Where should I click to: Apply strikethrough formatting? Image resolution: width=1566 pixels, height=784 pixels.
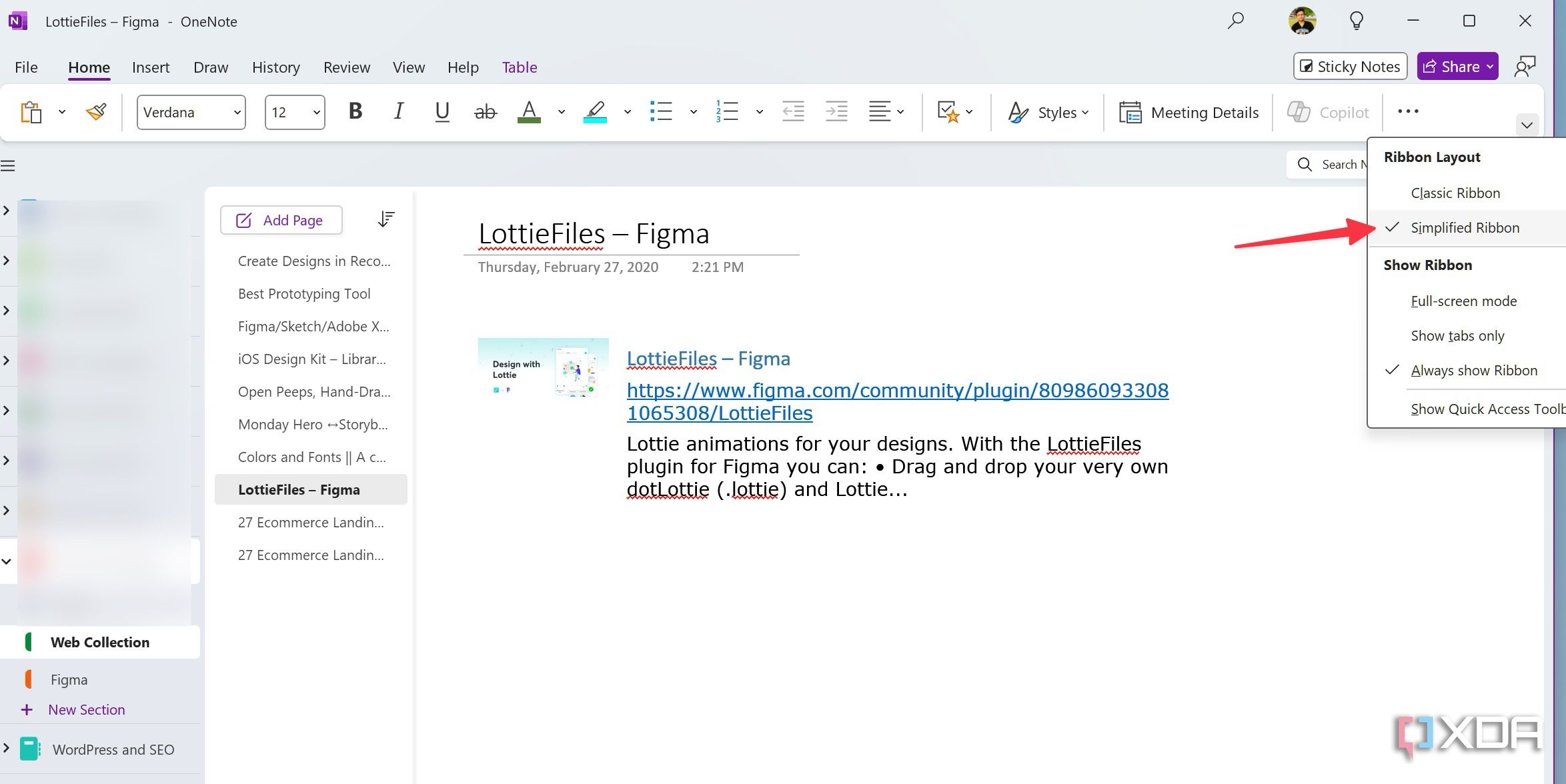click(486, 111)
